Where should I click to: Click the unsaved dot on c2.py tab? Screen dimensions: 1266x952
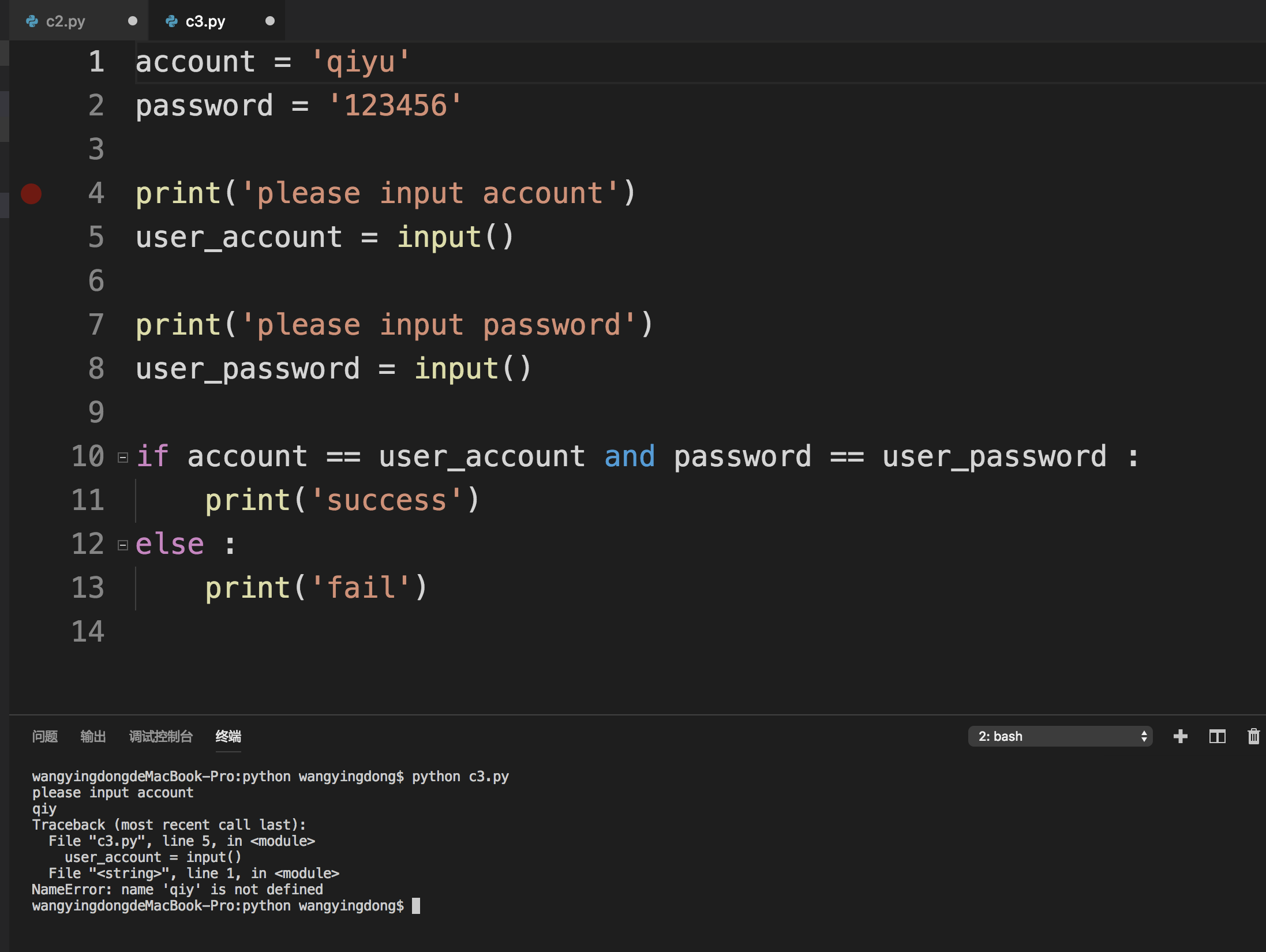(x=133, y=21)
